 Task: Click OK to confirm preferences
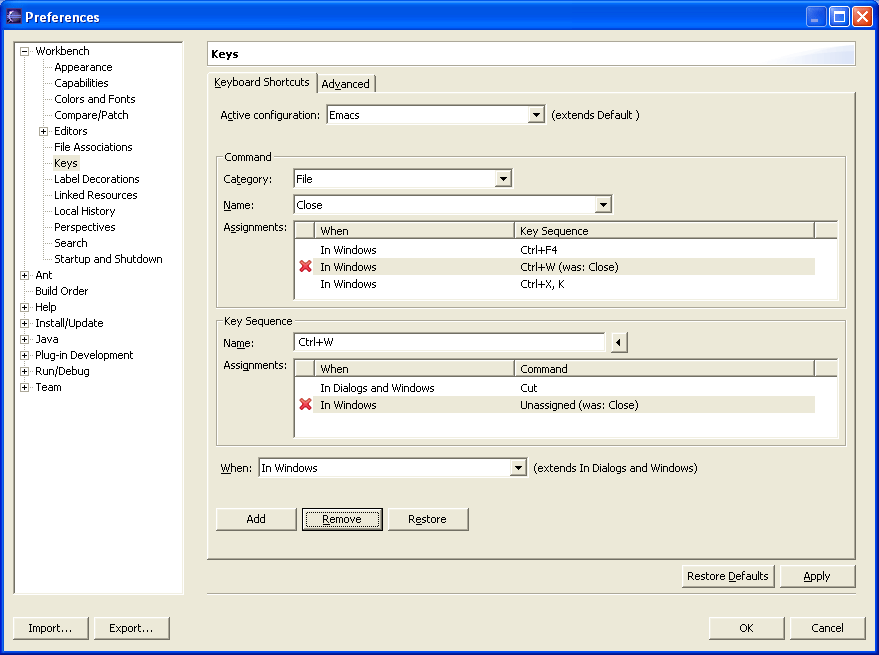click(746, 628)
